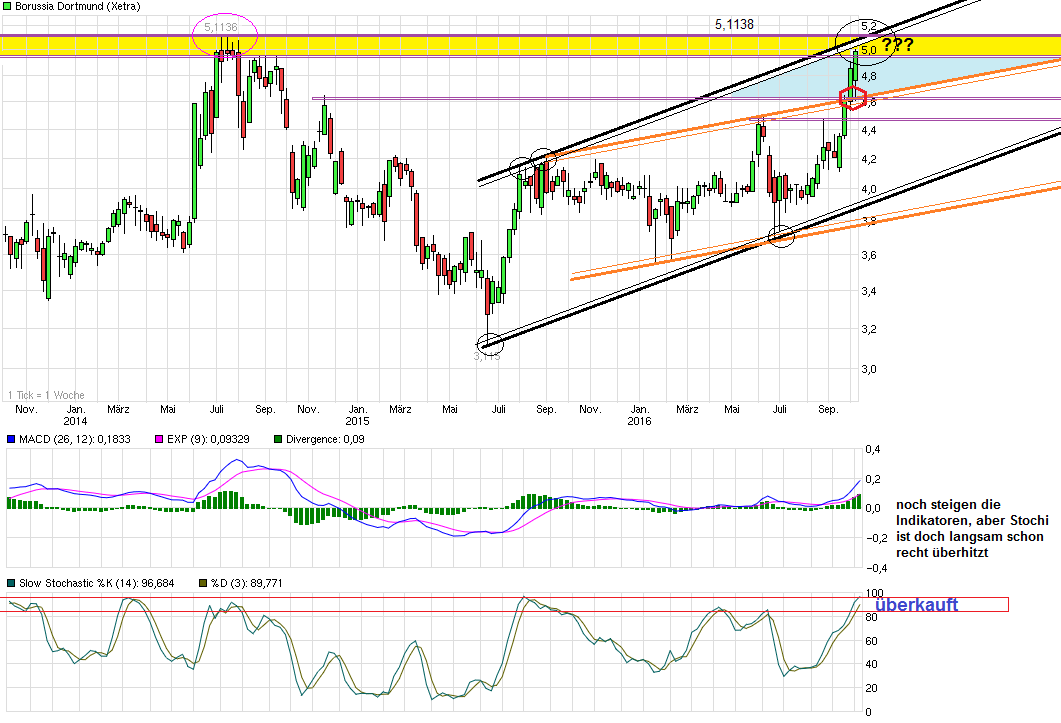Click the black '5,1138' resistance level label
Image resolution: width=1061 pixels, height=723 pixels.
click(734, 24)
